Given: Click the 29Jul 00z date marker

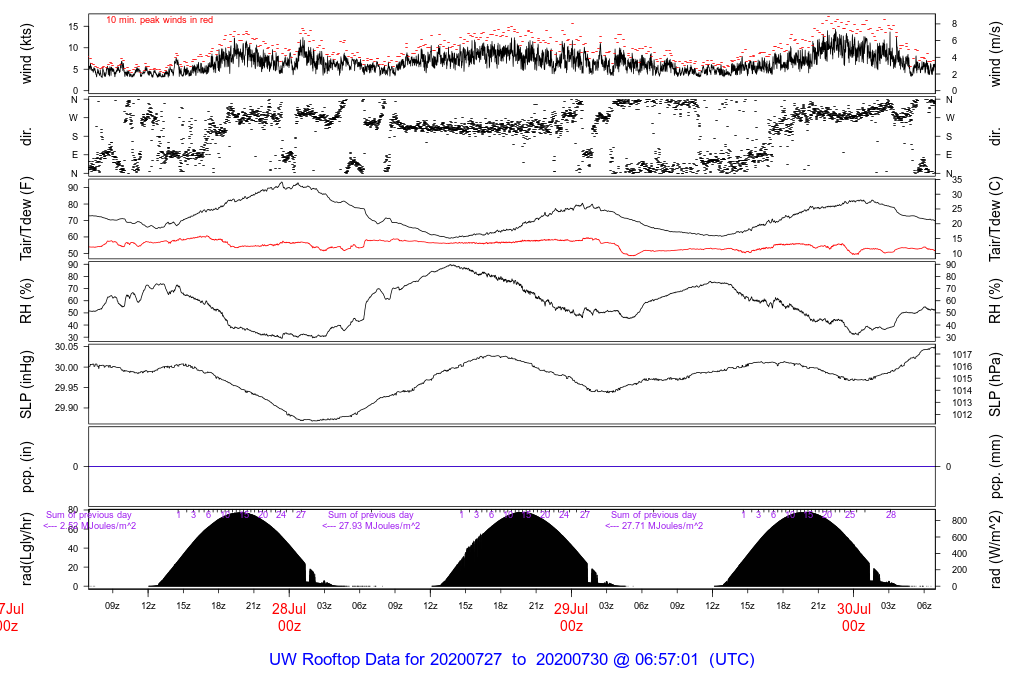Looking at the screenshot, I should pyautogui.click(x=571, y=617).
